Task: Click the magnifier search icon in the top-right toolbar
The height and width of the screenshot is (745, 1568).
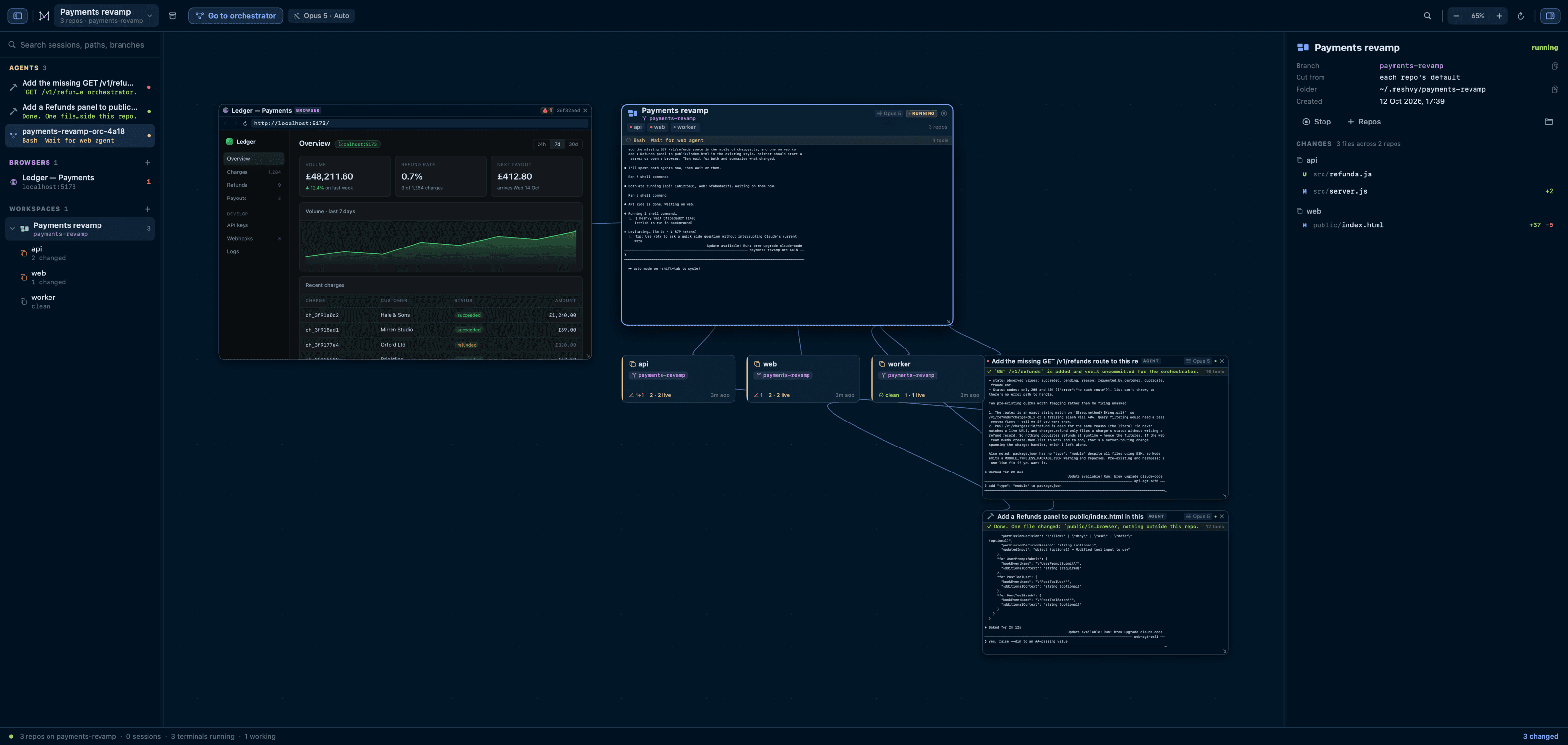Action: (1427, 16)
